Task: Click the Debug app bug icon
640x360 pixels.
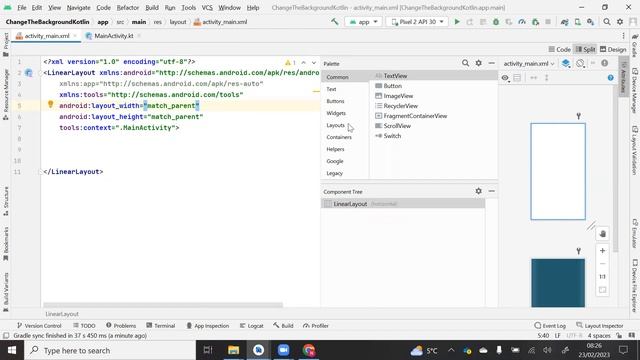Action: (x=496, y=22)
